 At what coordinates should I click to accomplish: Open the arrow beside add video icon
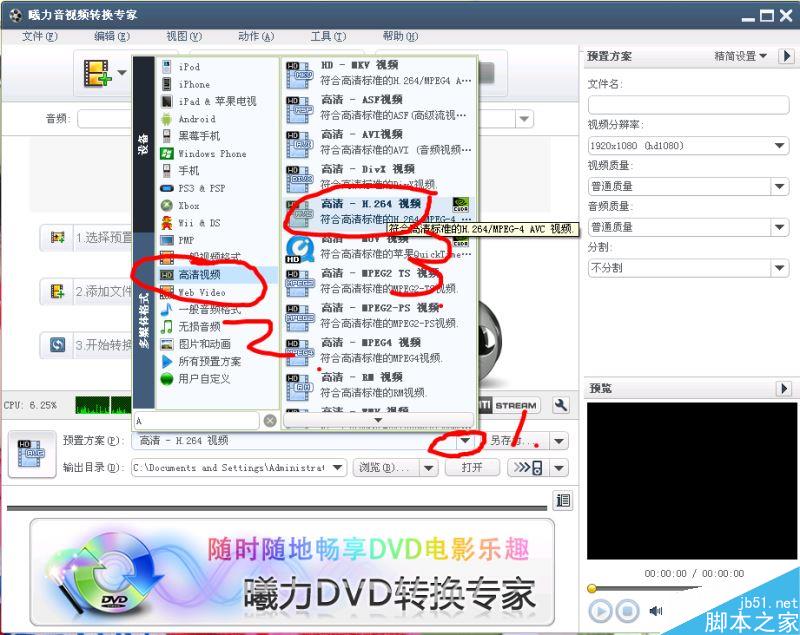click(122, 72)
